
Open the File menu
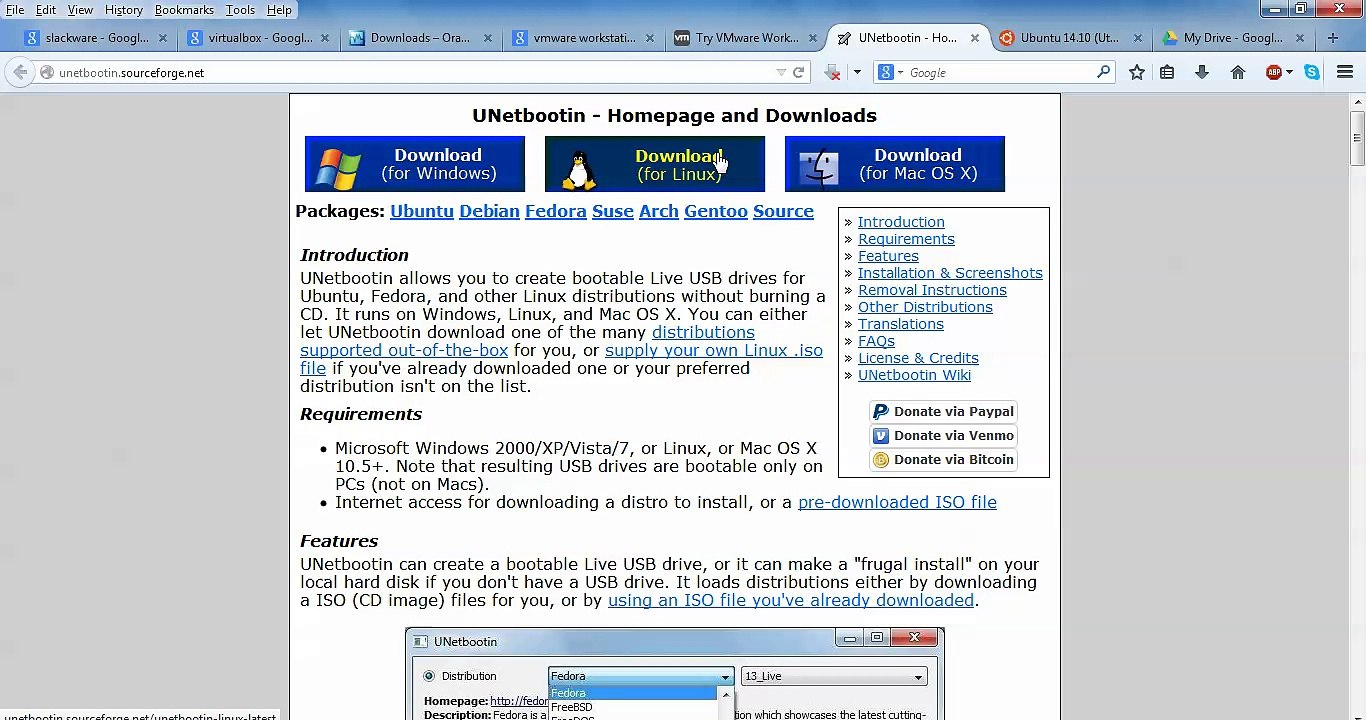pyautogui.click(x=15, y=10)
